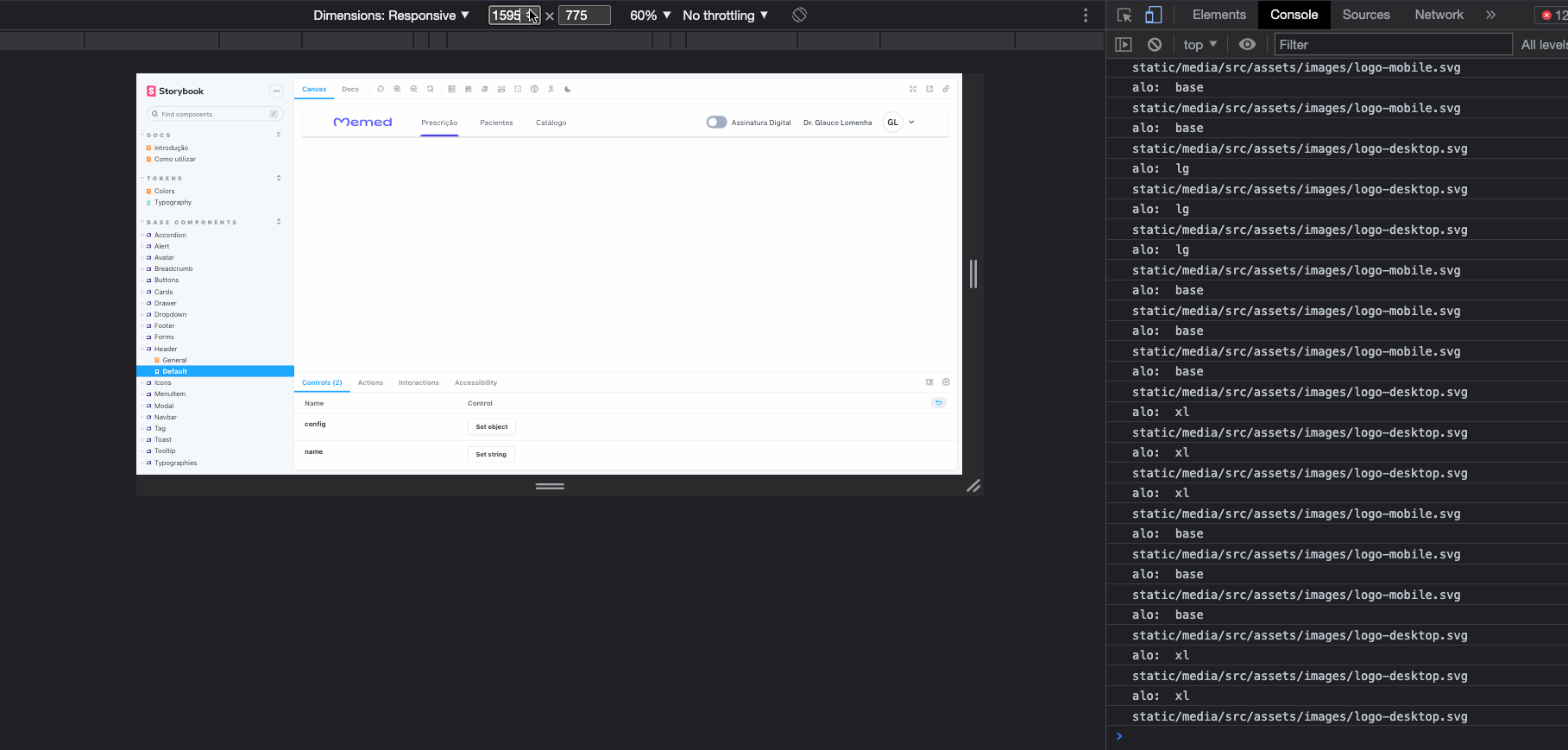Click the Storybook reset zoom icon
Image resolution: width=1568 pixels, height=750 pixels.
click(431, 89)
